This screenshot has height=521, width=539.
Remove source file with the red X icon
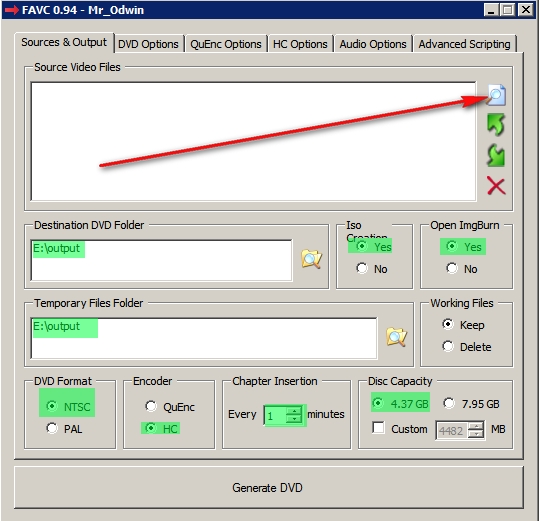pyautogui.click(x=496, y=186)
